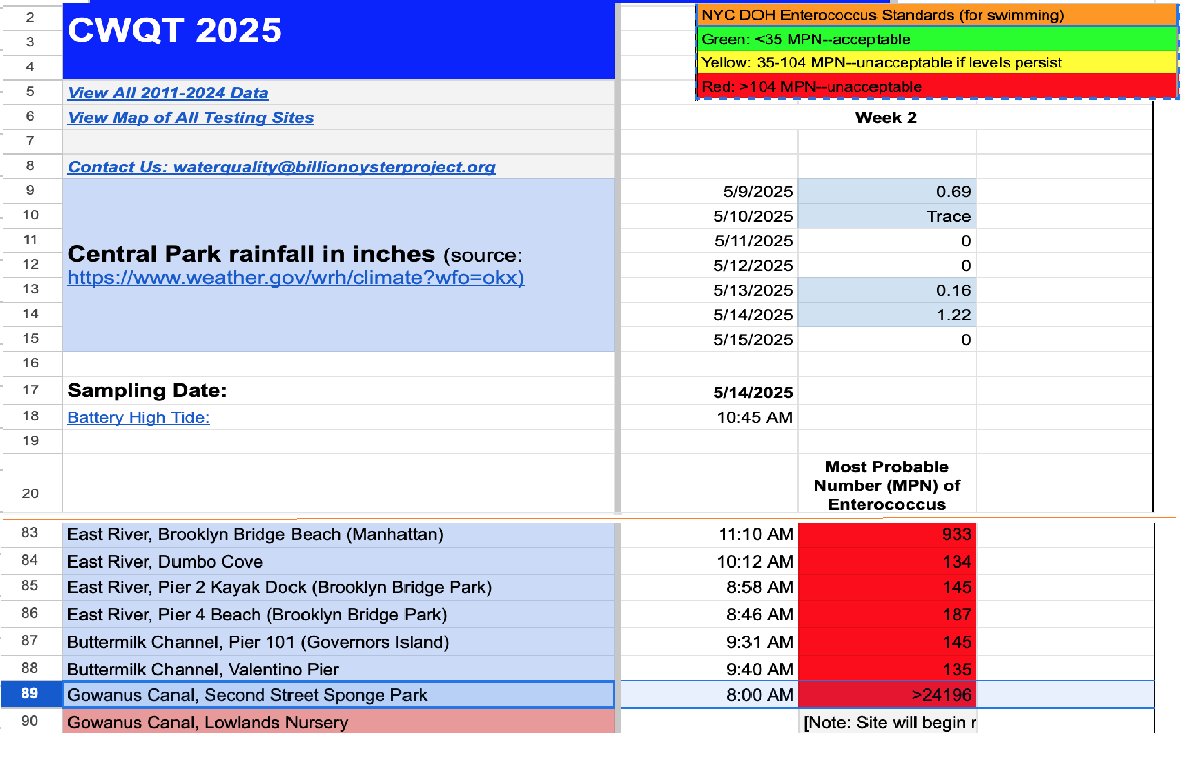
Task: Select the CWQT 2025 title cell
Action: point(338,41)
